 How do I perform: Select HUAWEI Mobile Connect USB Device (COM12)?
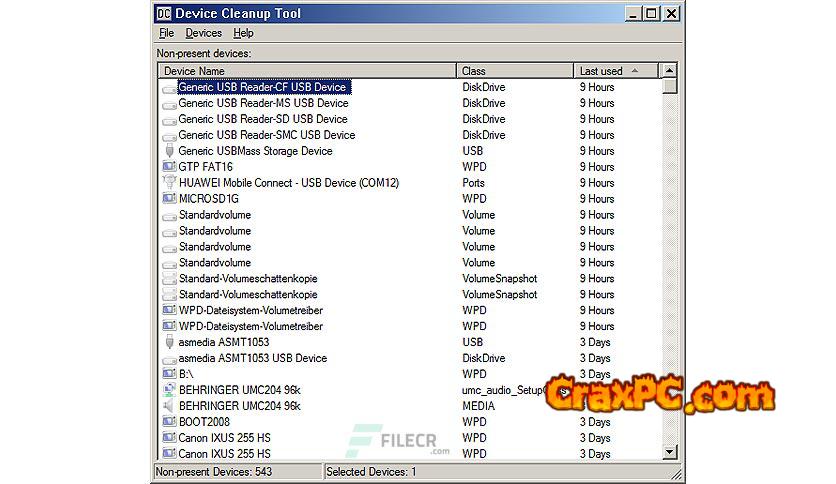click(289, 183)
